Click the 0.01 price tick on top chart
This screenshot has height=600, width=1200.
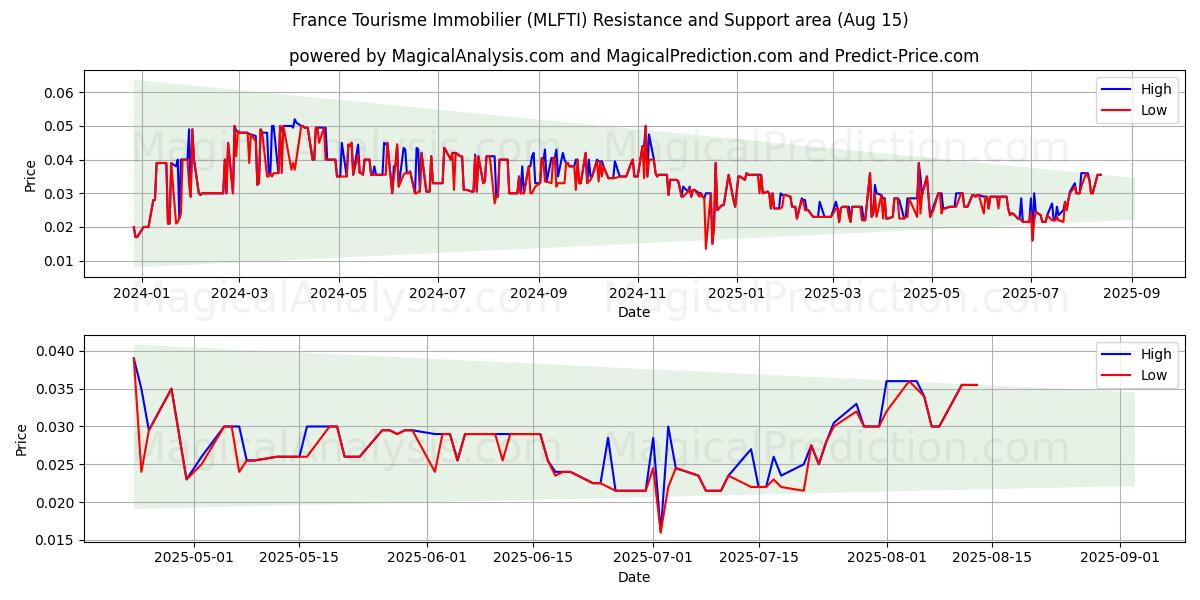[x=60, y=261]
